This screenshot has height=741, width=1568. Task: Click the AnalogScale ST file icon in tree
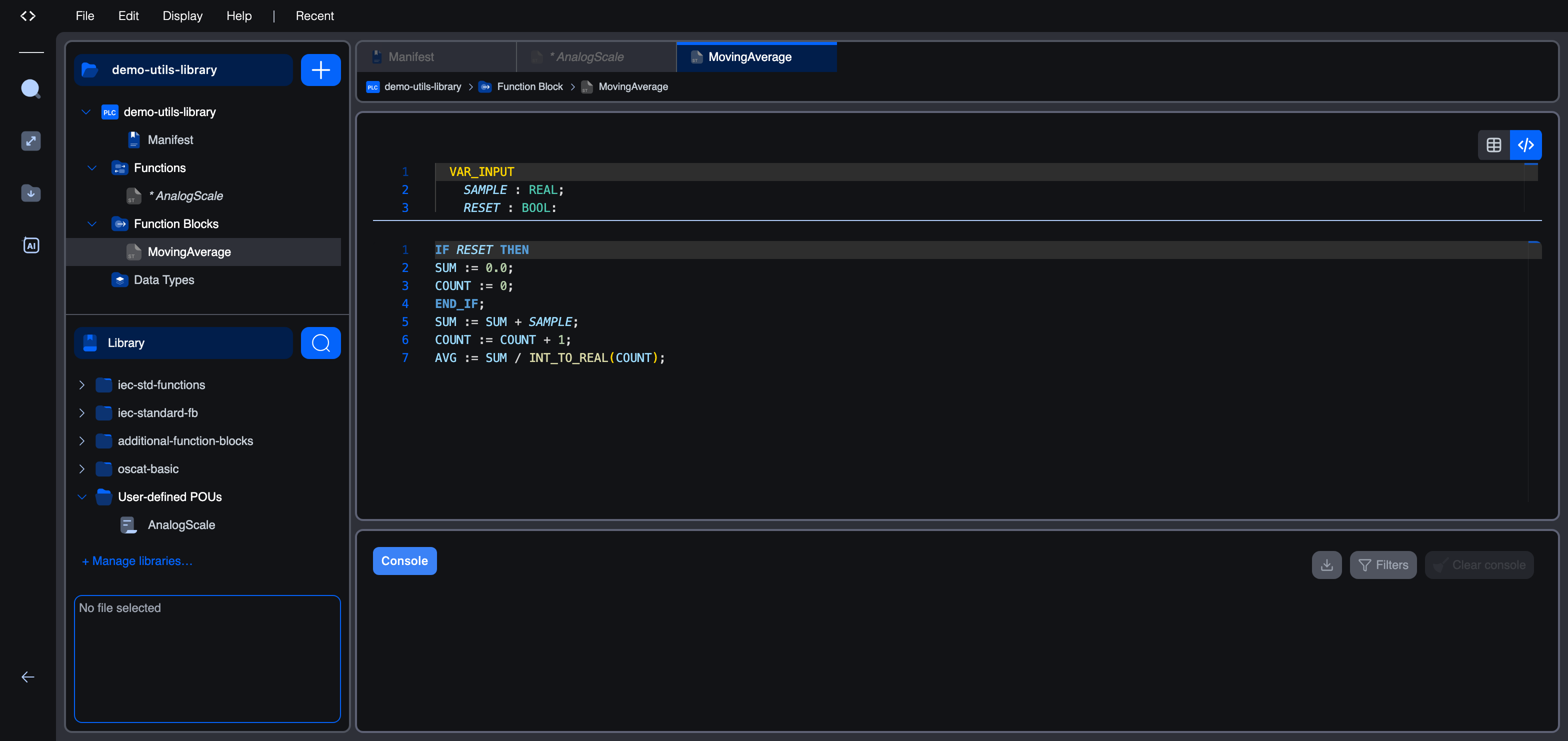coord(134,196)
